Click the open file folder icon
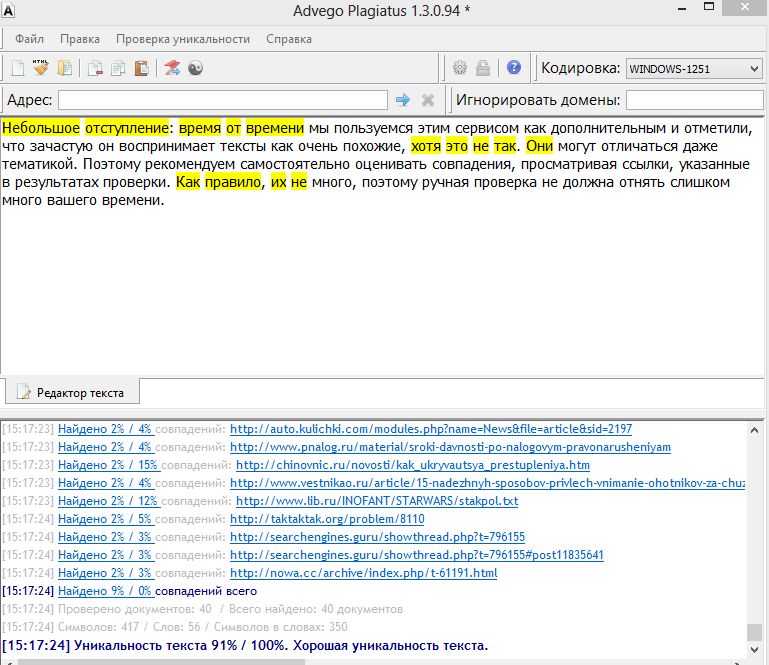This screenshot has height=665, width=769. (x=65, y=69)
